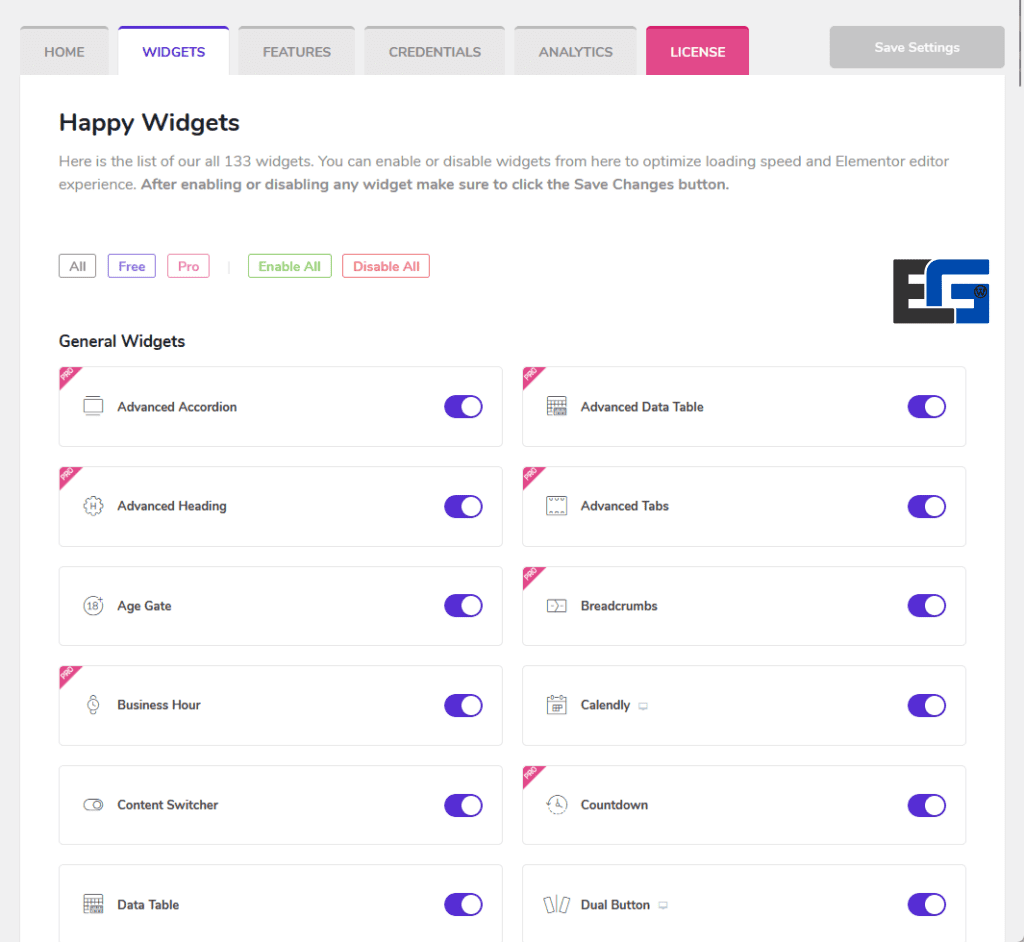This screenshot has height=942, width=1024.
Task: Click the Save Settings button
Action: pos(916,47)
